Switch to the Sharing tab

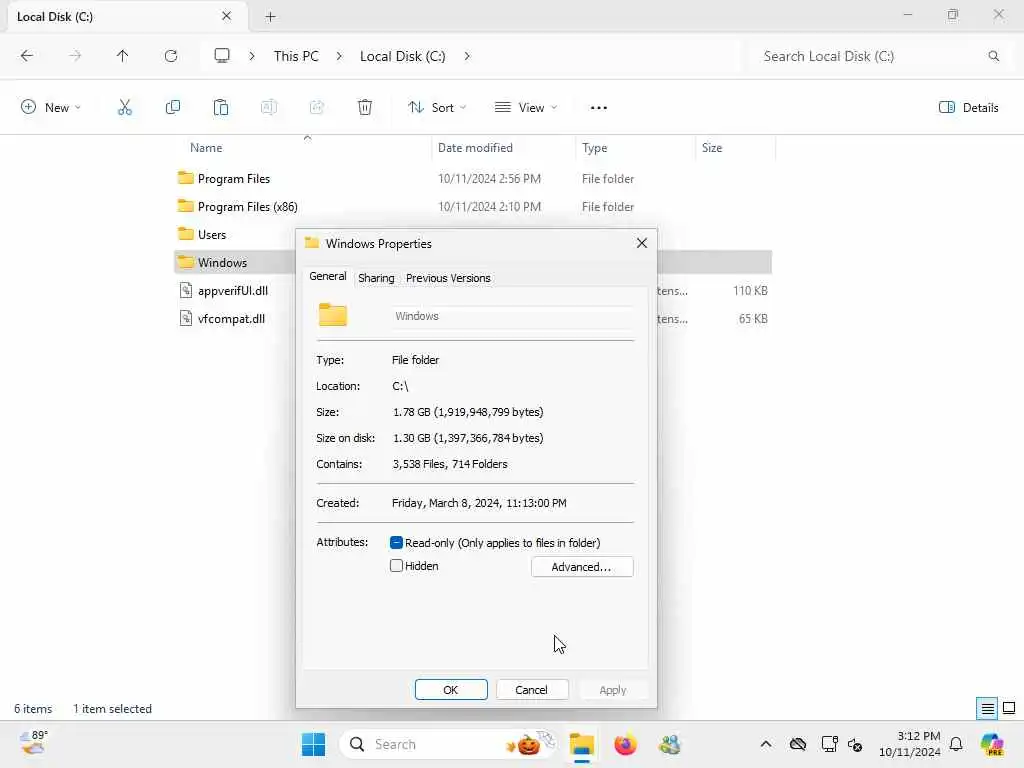376,278
